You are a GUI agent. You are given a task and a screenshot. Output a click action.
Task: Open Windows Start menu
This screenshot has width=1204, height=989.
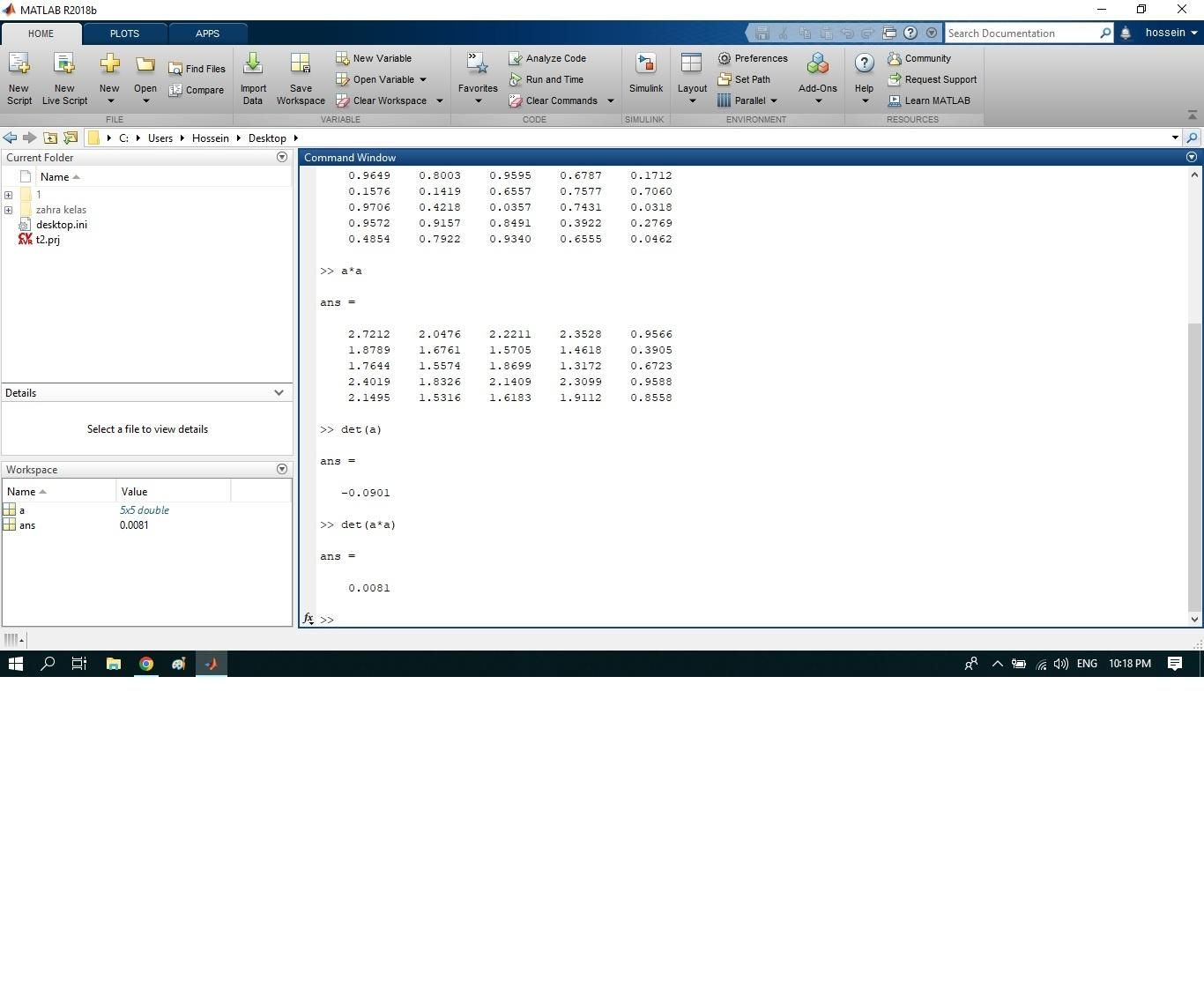click(x=15, y=664)
